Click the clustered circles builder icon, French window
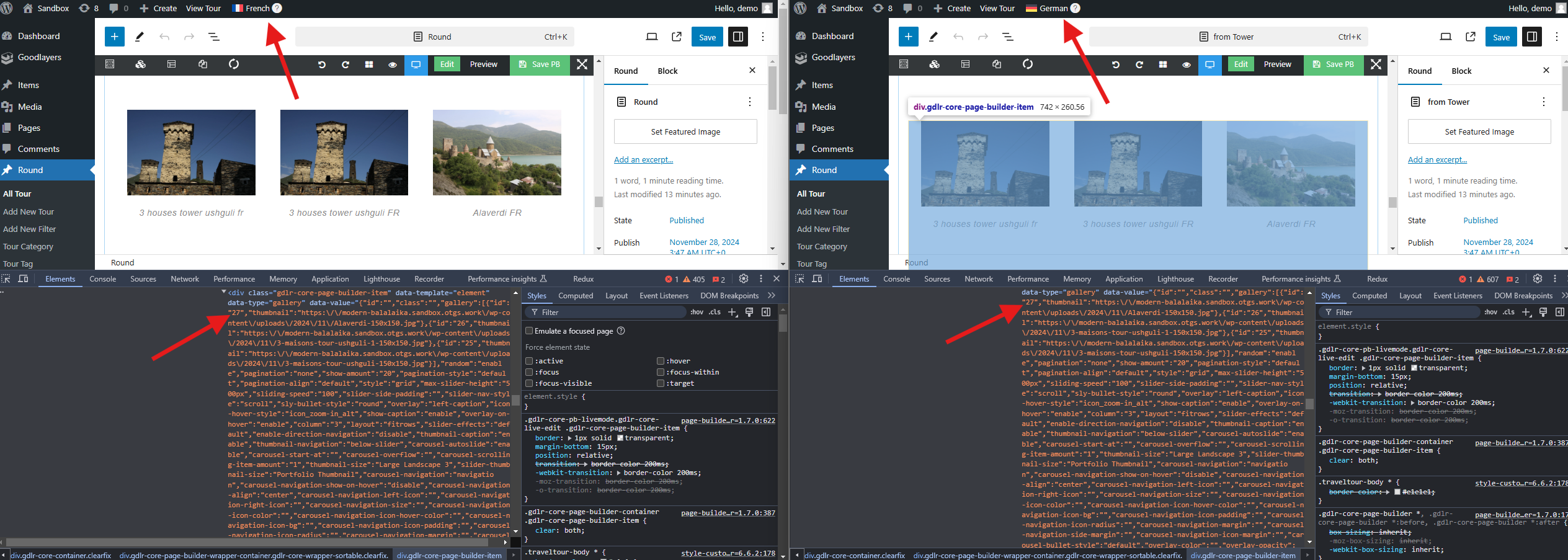Image resolution: width=1568 pixels, height=560 pixels. pyautogui.click(x=141, y=64)
